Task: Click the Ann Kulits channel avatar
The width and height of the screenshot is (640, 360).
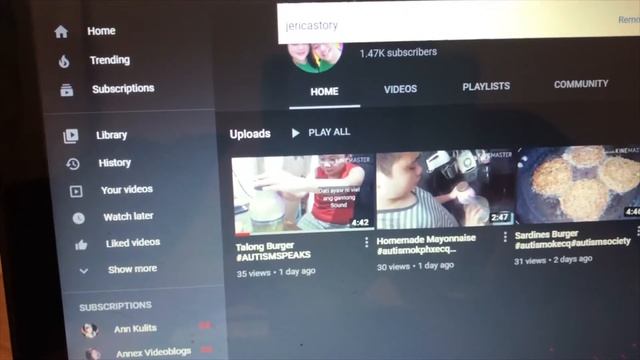Action: click(x=89, y=330)
